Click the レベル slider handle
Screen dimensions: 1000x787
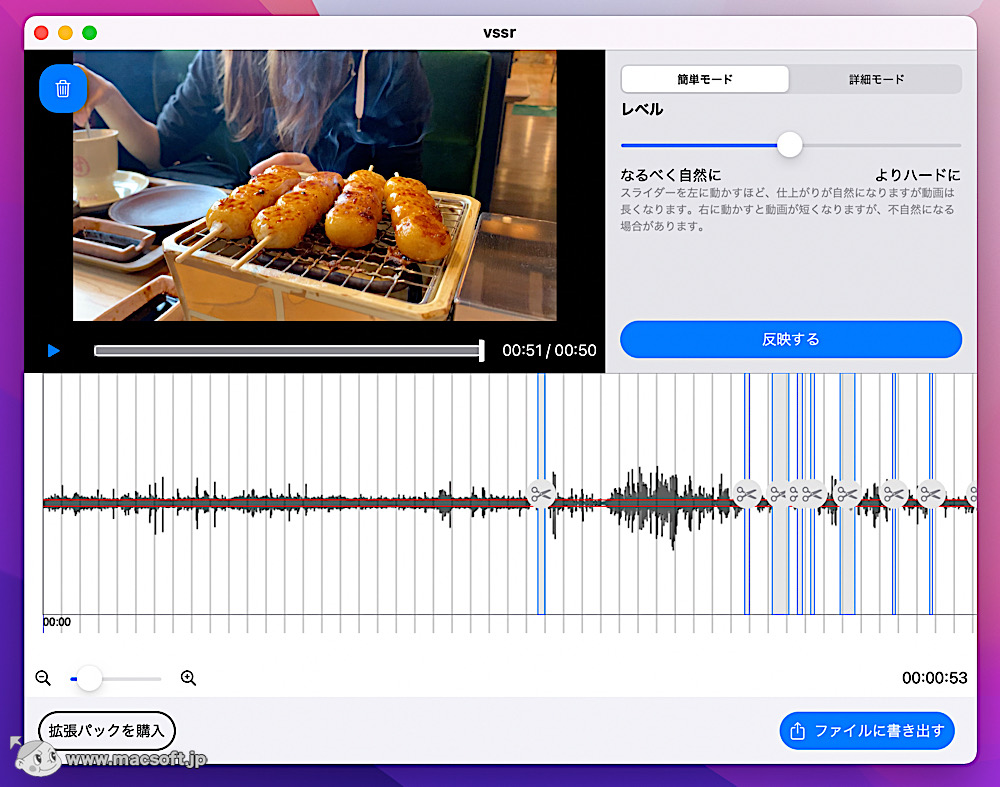(790, 145)
